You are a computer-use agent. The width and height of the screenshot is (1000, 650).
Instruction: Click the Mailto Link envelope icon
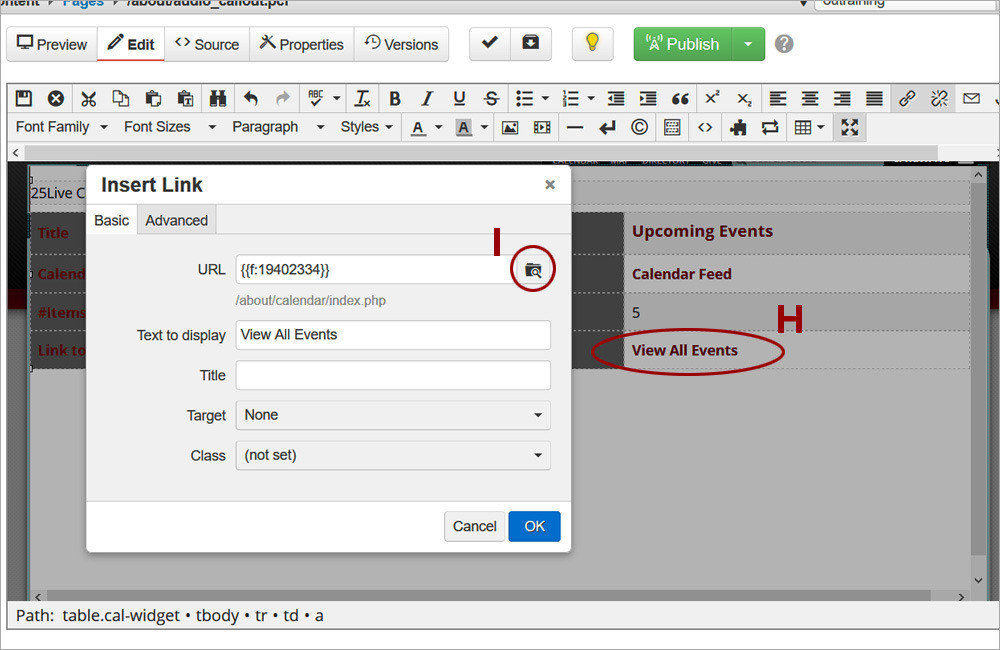pos(971,98)
